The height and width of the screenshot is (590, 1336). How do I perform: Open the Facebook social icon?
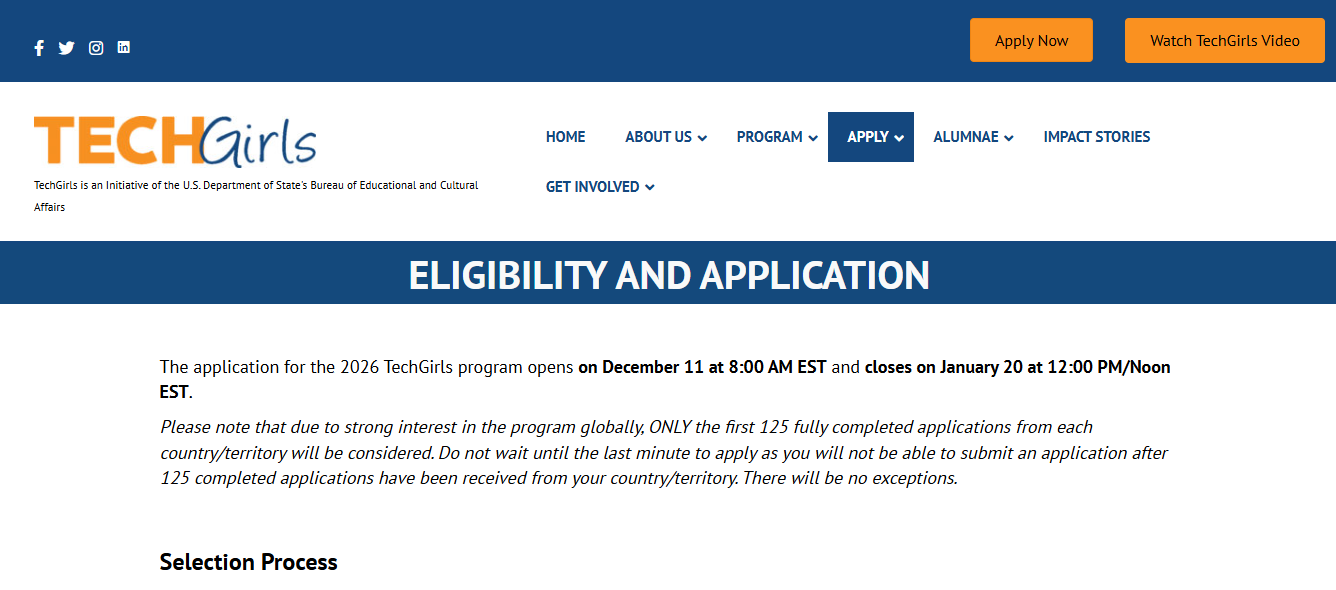coord(38,47)
